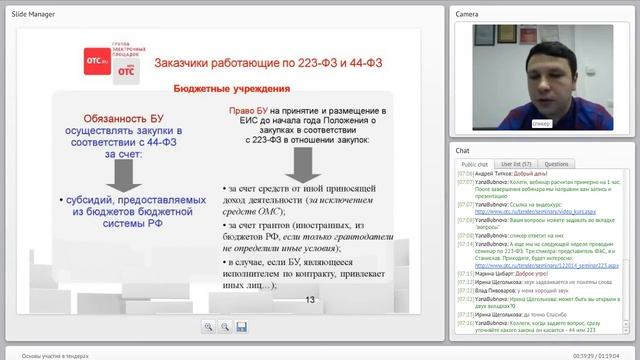The width and height of the screenshot is (640, 360).
Task: Click the chat scrollbar down arrow
Action: (x=626, y=330)
